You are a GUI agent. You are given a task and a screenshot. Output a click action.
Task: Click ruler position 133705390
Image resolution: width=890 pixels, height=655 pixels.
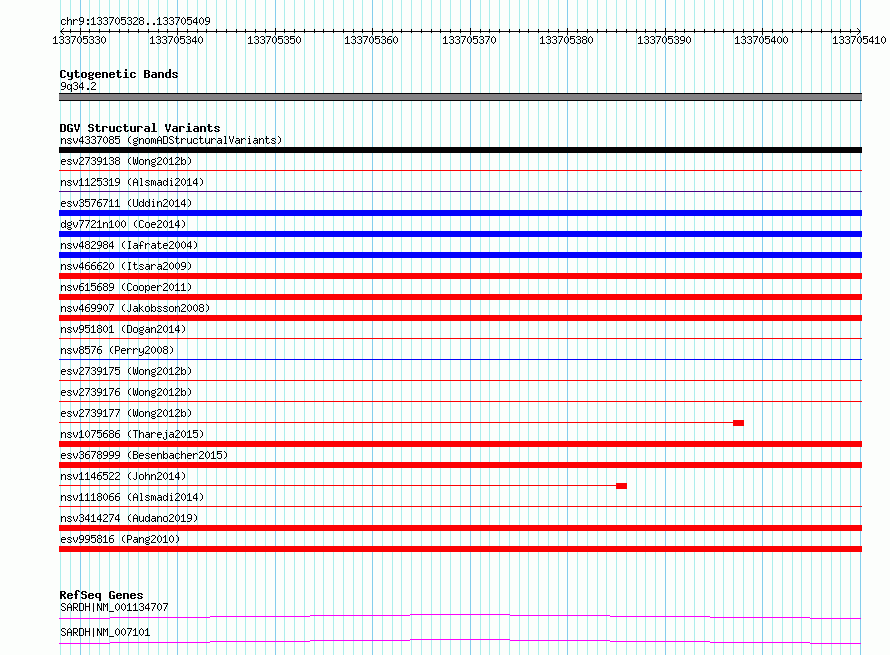pos(664,40)
